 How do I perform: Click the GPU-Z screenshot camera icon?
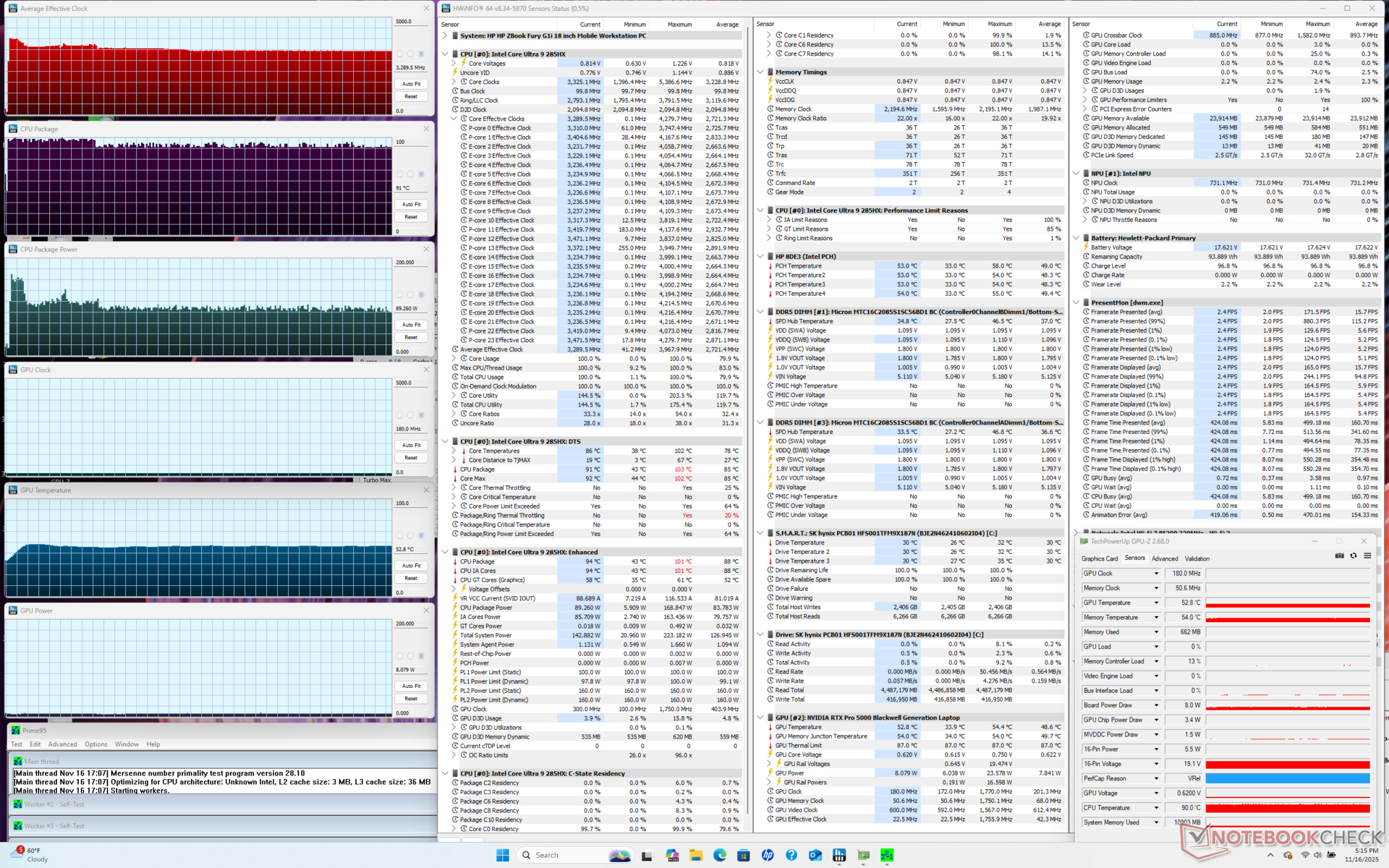pos(1339,556)
